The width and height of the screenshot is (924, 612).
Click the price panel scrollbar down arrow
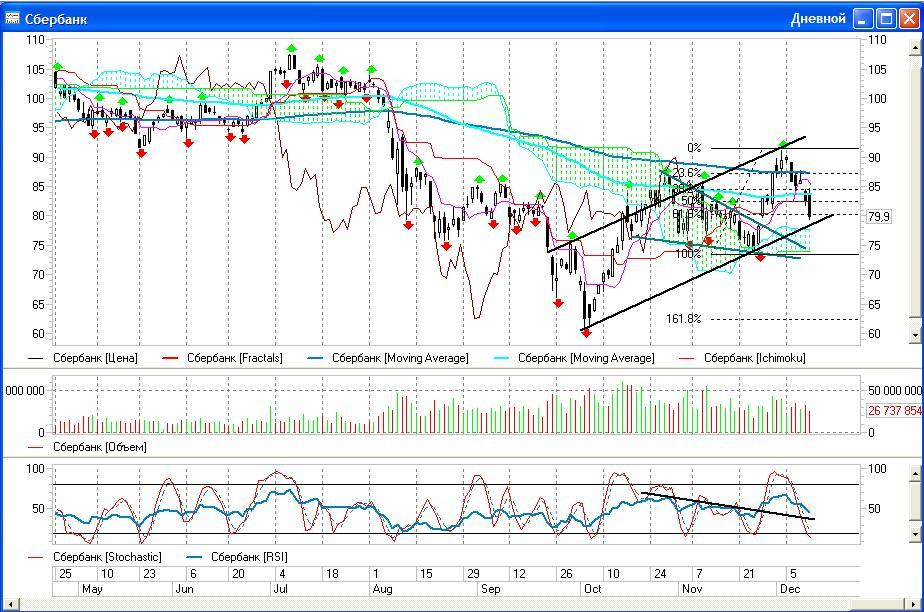coord(915,335)
